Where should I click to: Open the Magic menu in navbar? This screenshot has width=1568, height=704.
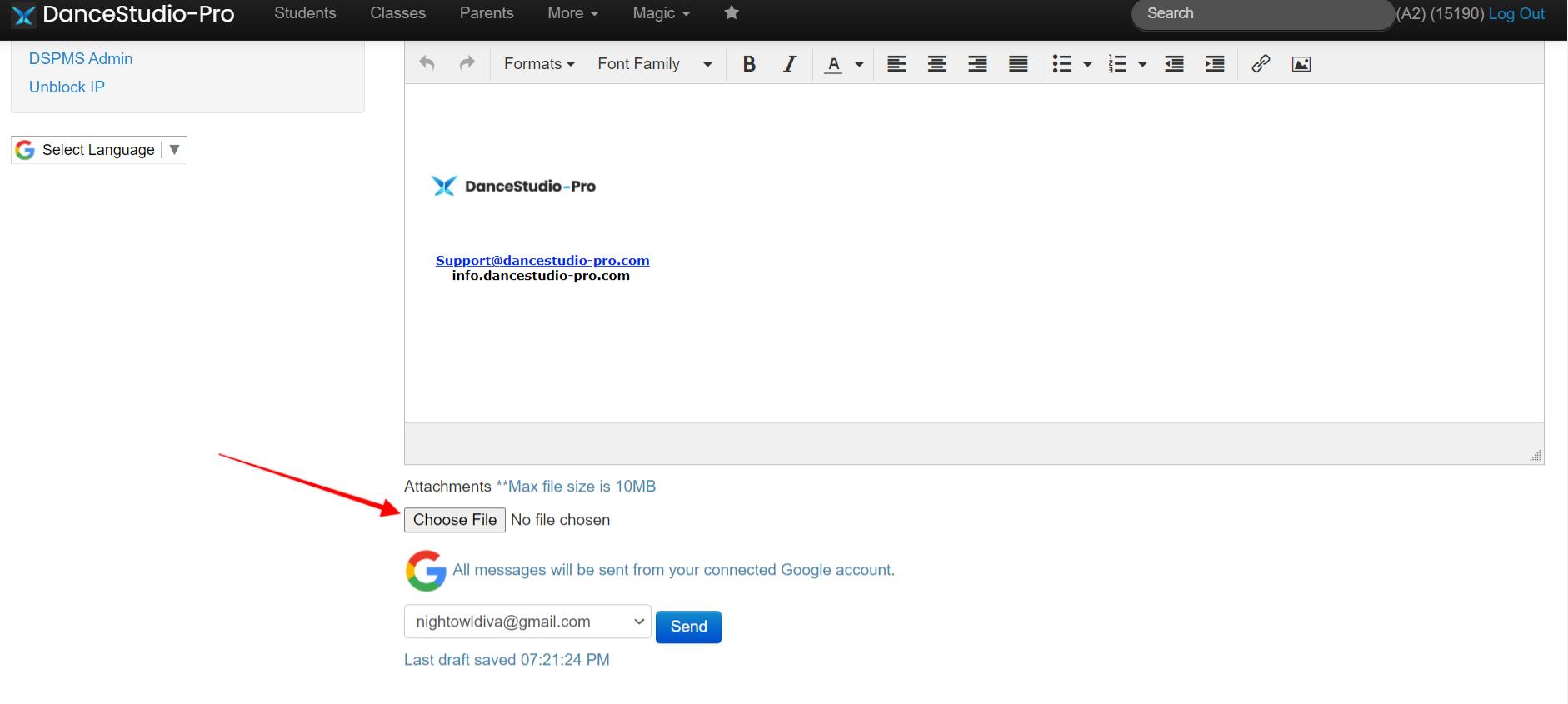tap(662, 13)
